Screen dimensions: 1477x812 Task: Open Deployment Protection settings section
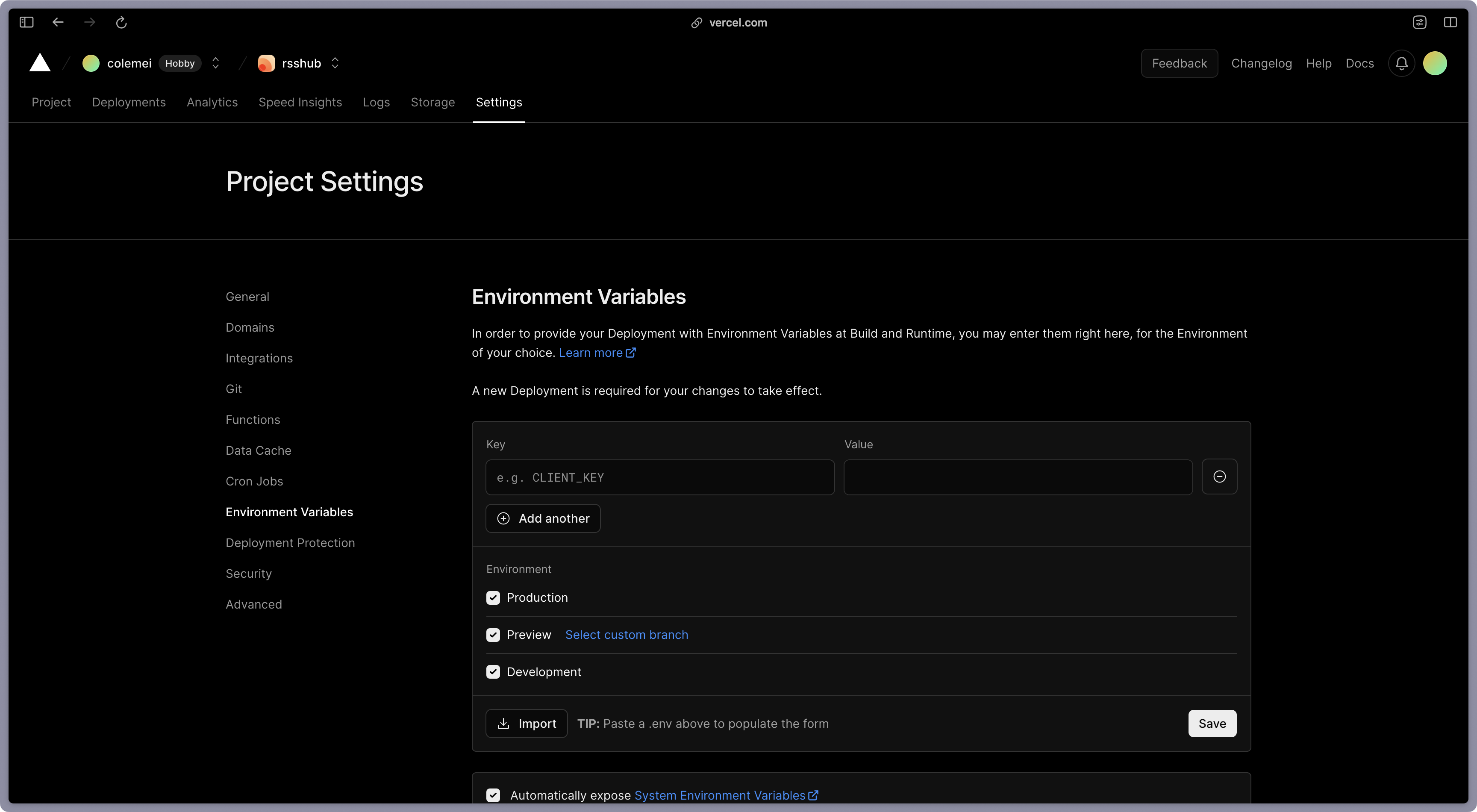290,542
